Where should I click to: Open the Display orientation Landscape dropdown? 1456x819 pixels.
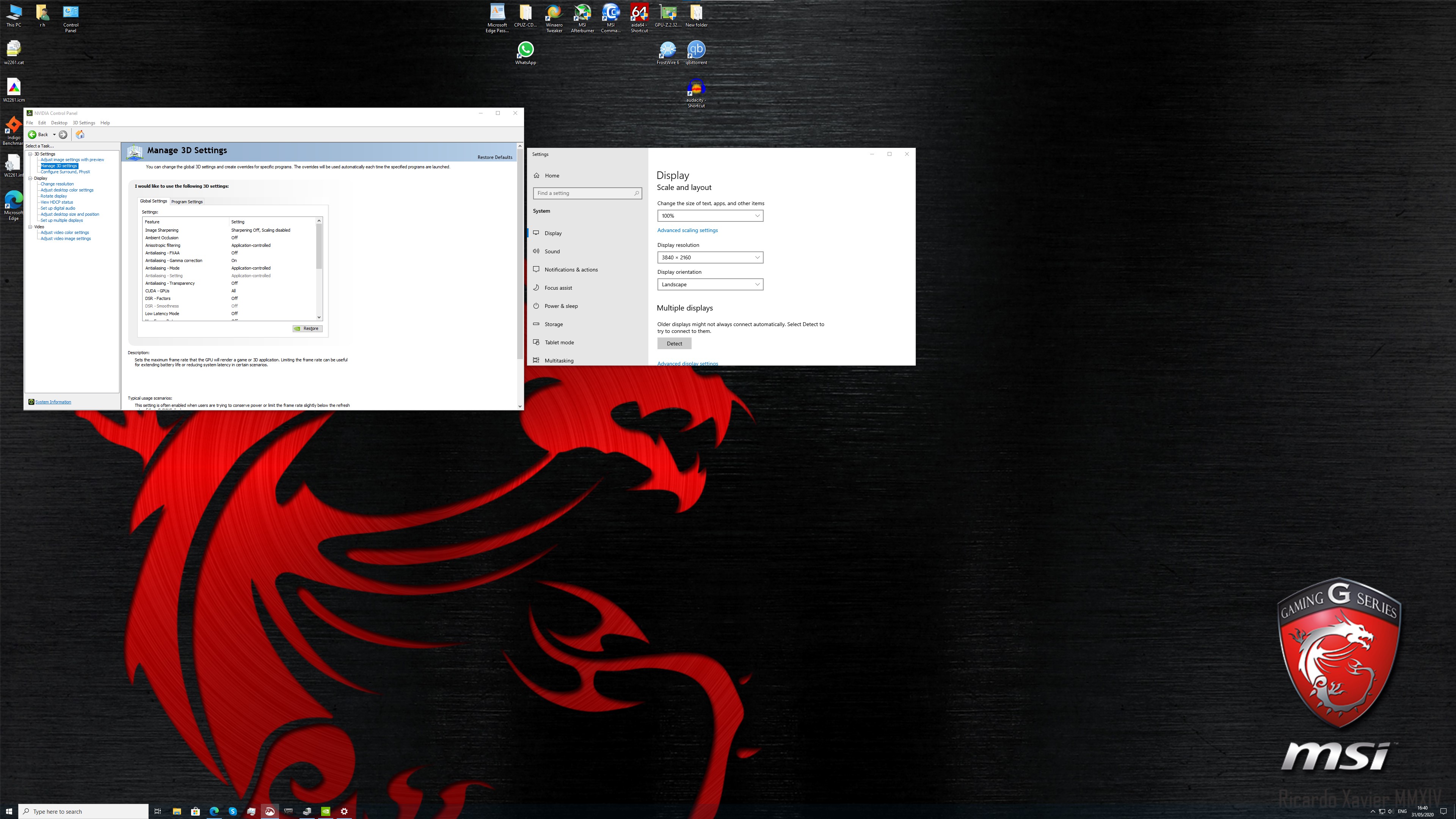(710, 284)
